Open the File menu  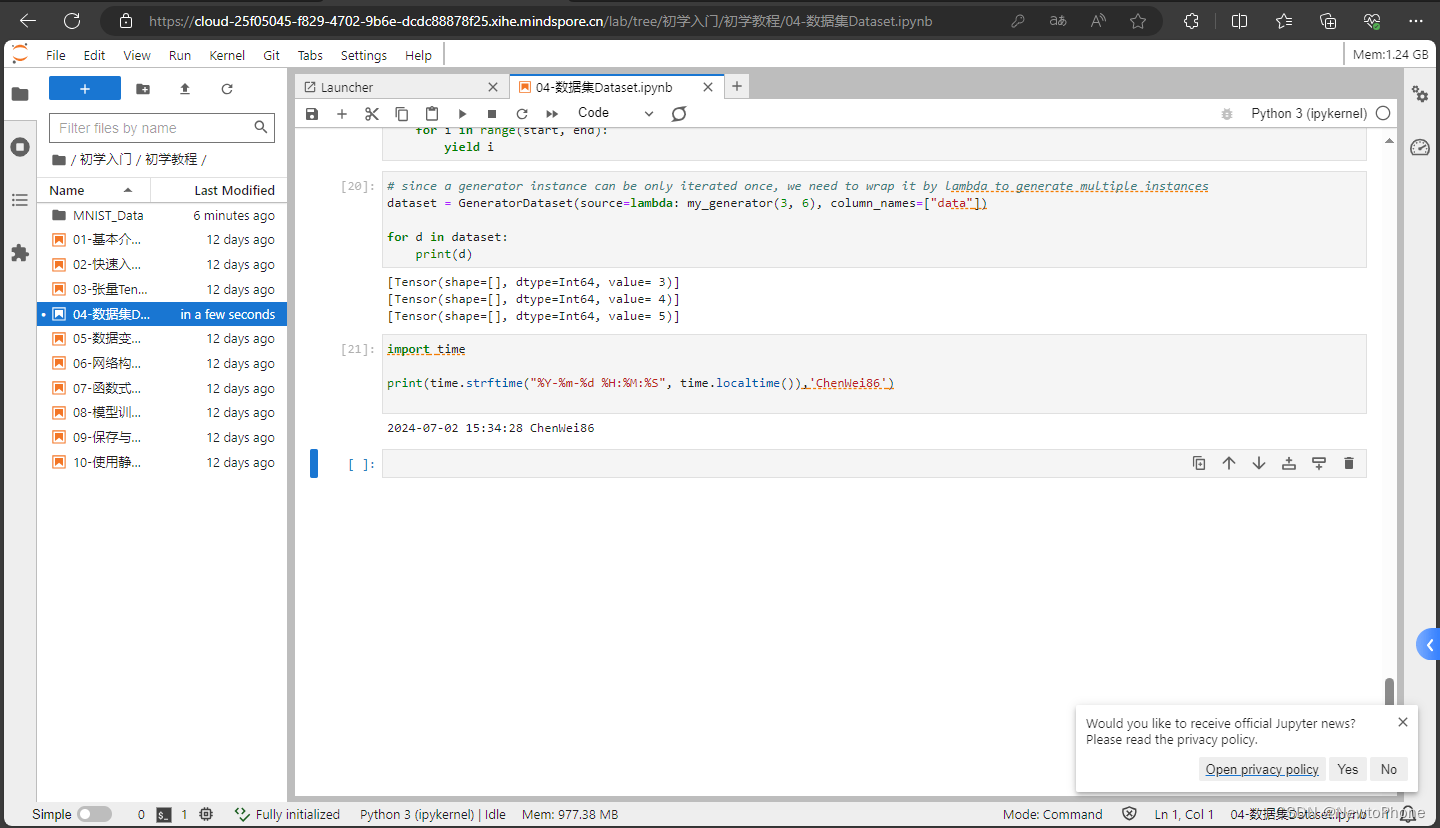click(56, 55)
